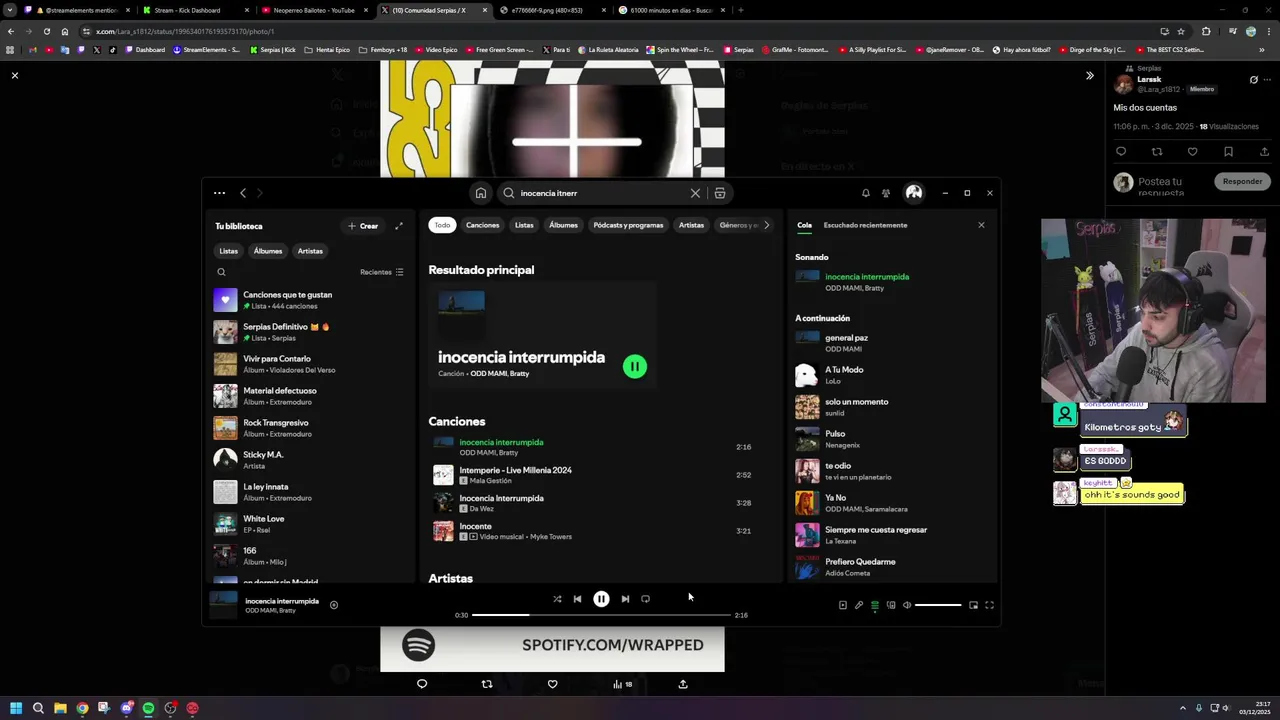This screenshot has width=1280, height=720.
Task: Open Canciones que te gustan playlist
Action: [310, 300]
